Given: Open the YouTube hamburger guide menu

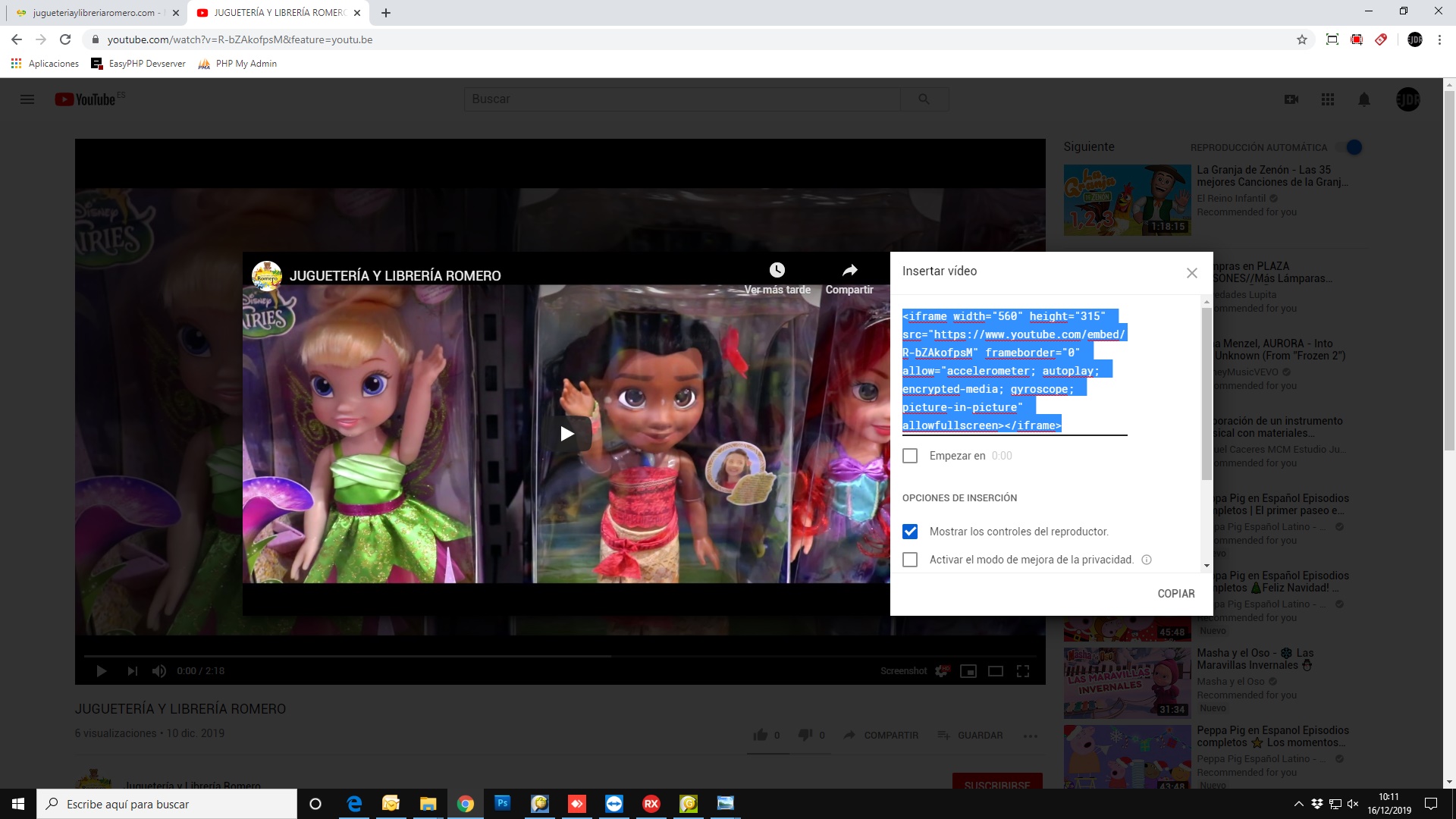Looking at the screenshot, I should click(27, 99).
